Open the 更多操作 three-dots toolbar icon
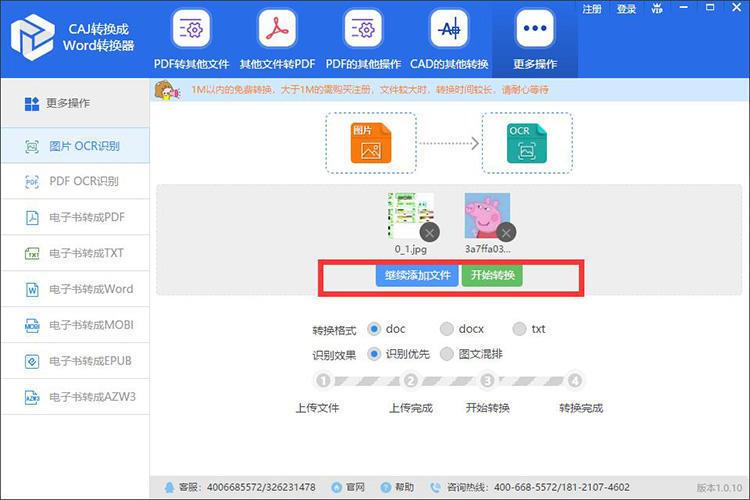This screenshot has height=500, width=750. pyautogui.click(x=535, y=29)
